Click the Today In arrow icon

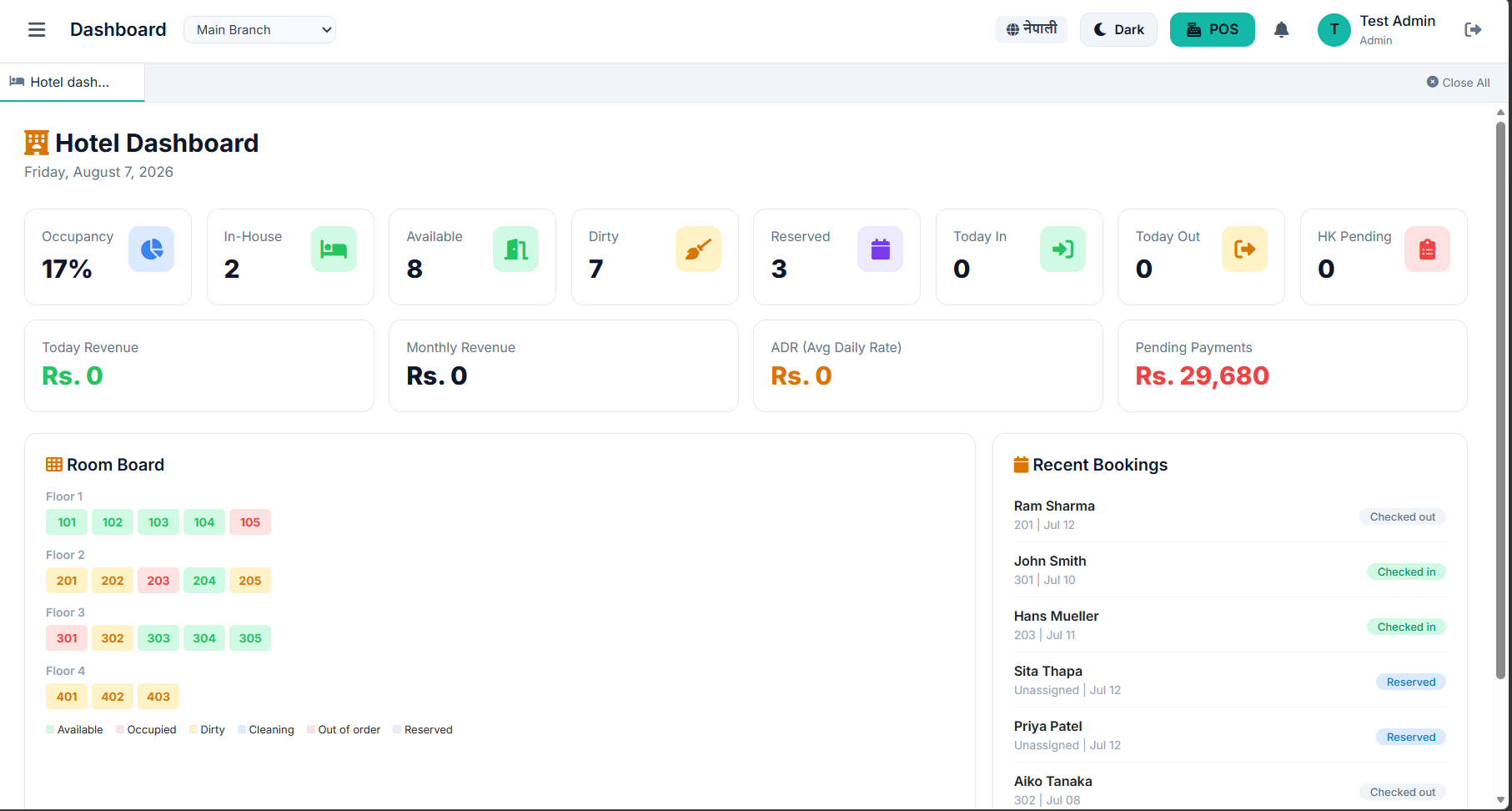(1062, 249)
